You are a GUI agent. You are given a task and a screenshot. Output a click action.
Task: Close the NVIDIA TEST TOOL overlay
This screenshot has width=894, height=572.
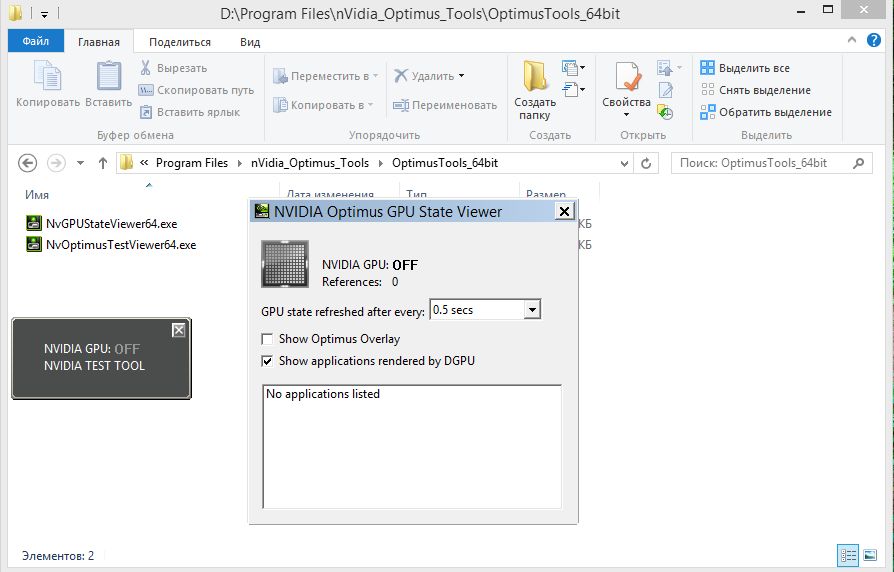click(178, 330)
